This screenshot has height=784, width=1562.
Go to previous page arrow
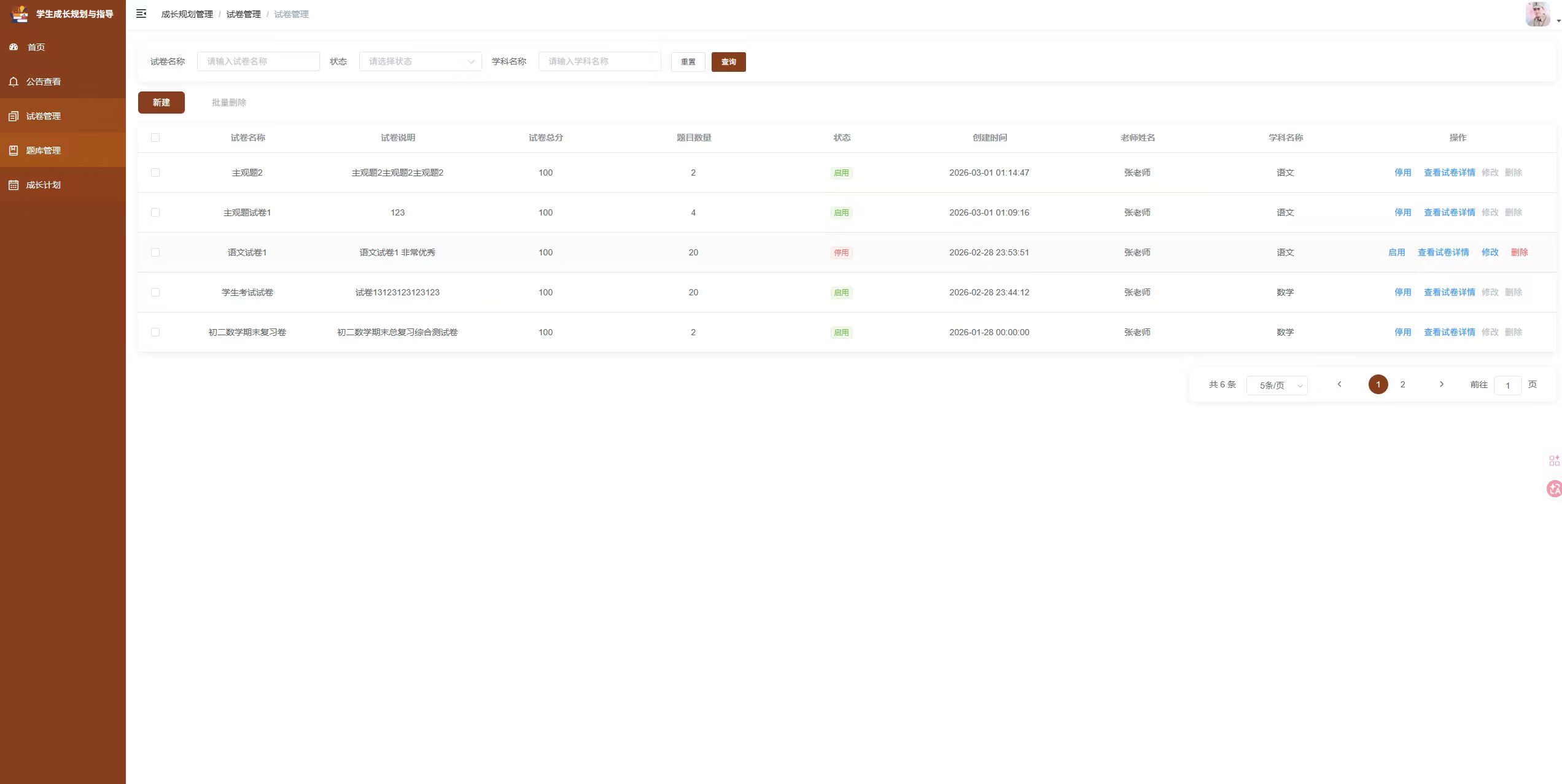click(x=1339, y=384)
